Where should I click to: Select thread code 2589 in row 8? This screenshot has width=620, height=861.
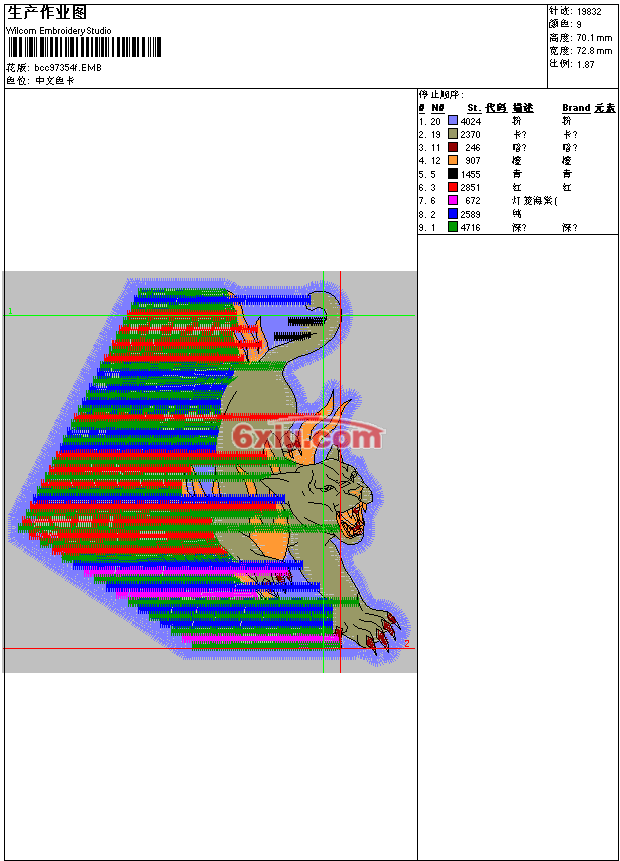click(x=470, y=215)
